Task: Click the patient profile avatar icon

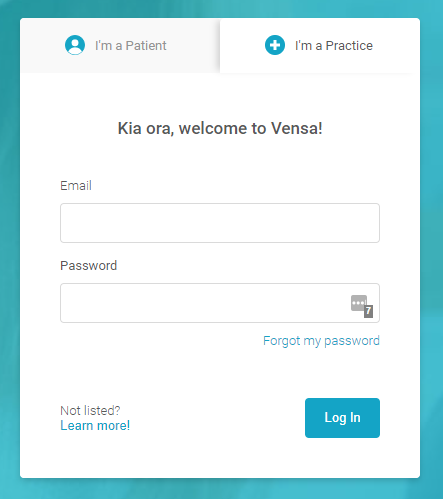Action: (x=75, y=45)
